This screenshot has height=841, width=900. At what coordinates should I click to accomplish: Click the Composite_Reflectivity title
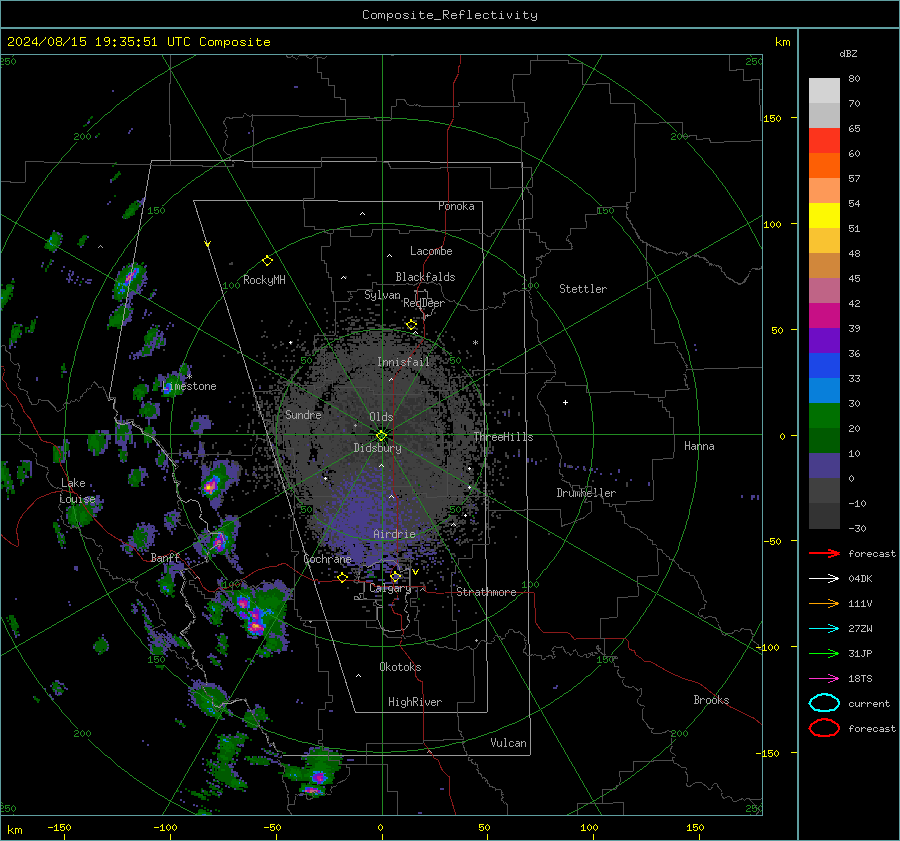tap(450, 15)
